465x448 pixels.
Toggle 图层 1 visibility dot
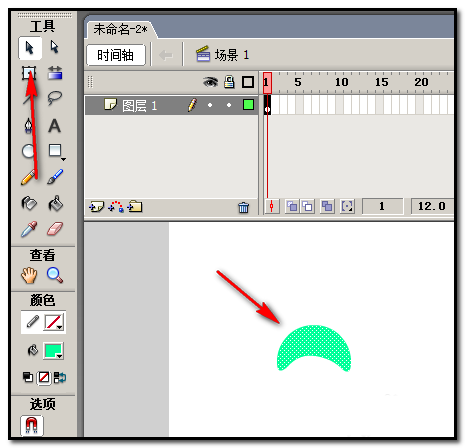point(210,105)
